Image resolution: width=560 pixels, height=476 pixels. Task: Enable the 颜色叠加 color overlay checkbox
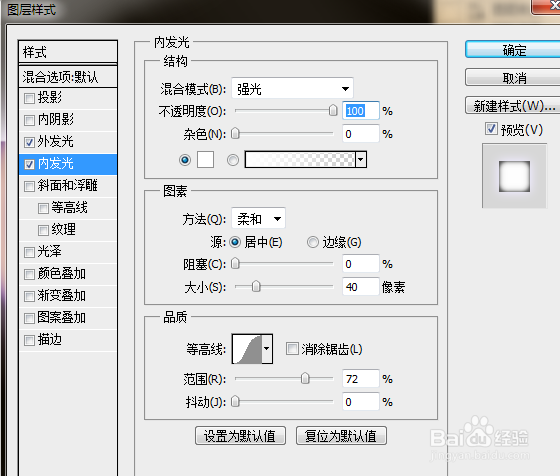29,274
